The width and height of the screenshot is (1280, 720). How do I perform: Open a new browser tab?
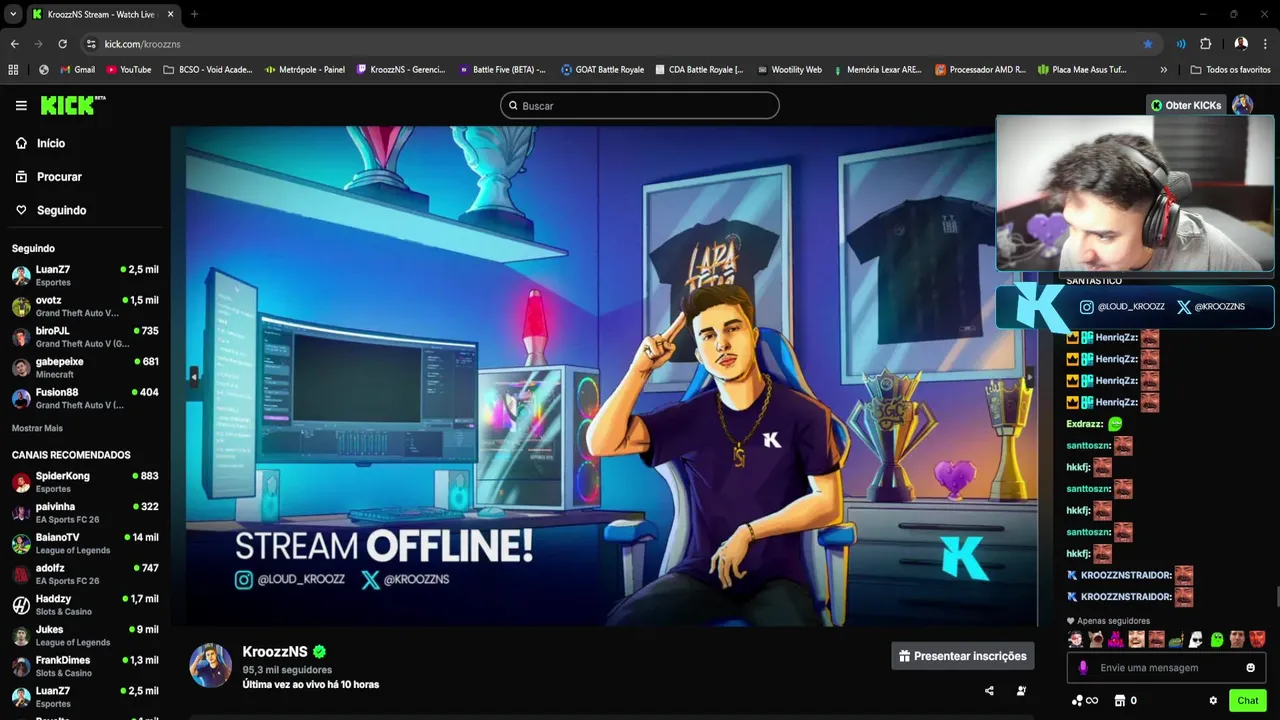[x=194, y=14]
